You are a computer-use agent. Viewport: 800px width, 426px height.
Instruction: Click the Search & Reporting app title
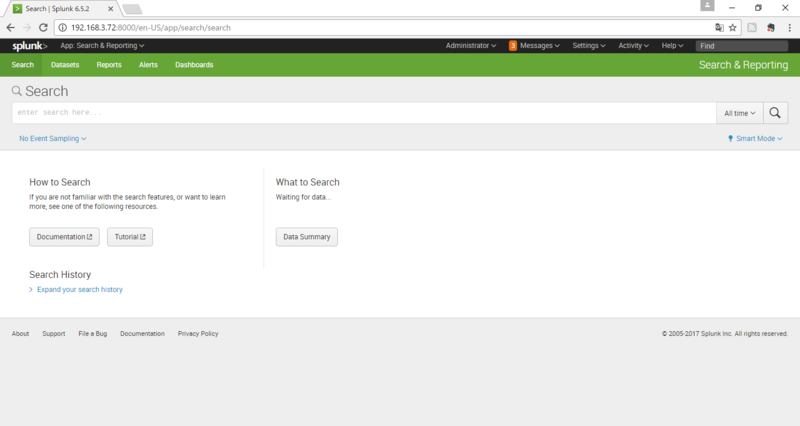743,65
